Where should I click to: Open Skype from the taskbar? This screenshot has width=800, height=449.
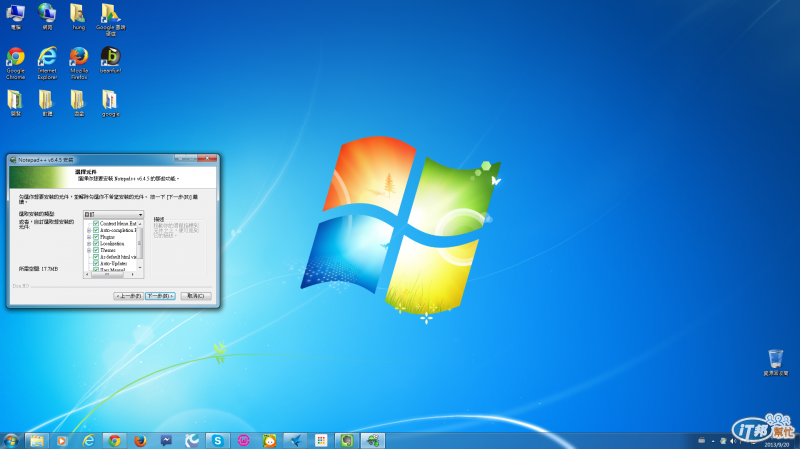(x=218, y=440)
